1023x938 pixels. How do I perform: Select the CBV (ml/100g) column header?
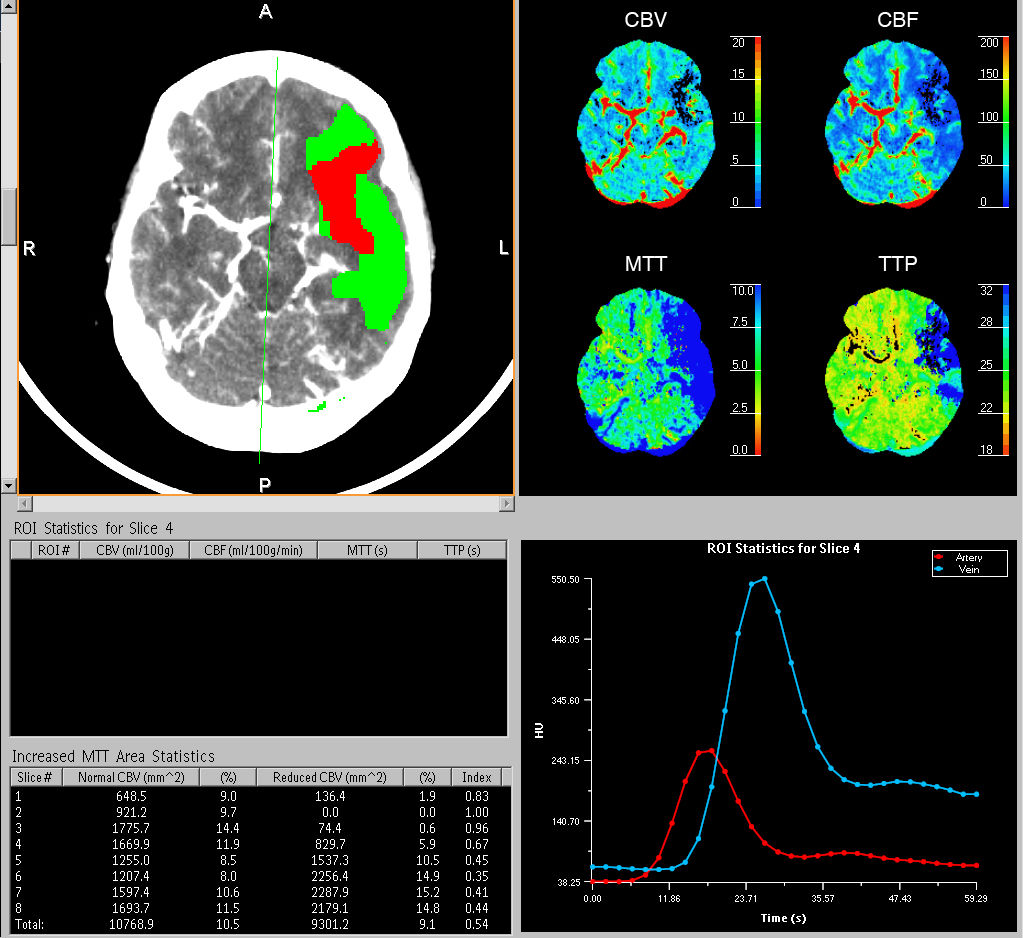coord(135,549)
